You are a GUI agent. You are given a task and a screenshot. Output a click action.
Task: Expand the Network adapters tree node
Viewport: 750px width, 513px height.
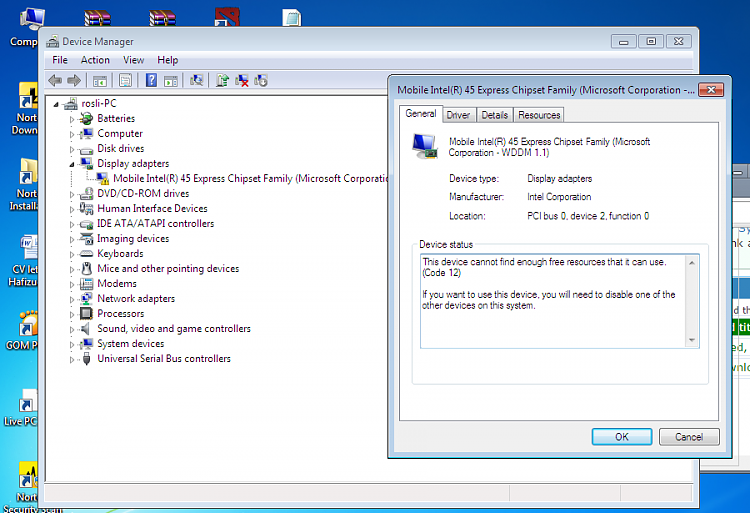[72, 299]
